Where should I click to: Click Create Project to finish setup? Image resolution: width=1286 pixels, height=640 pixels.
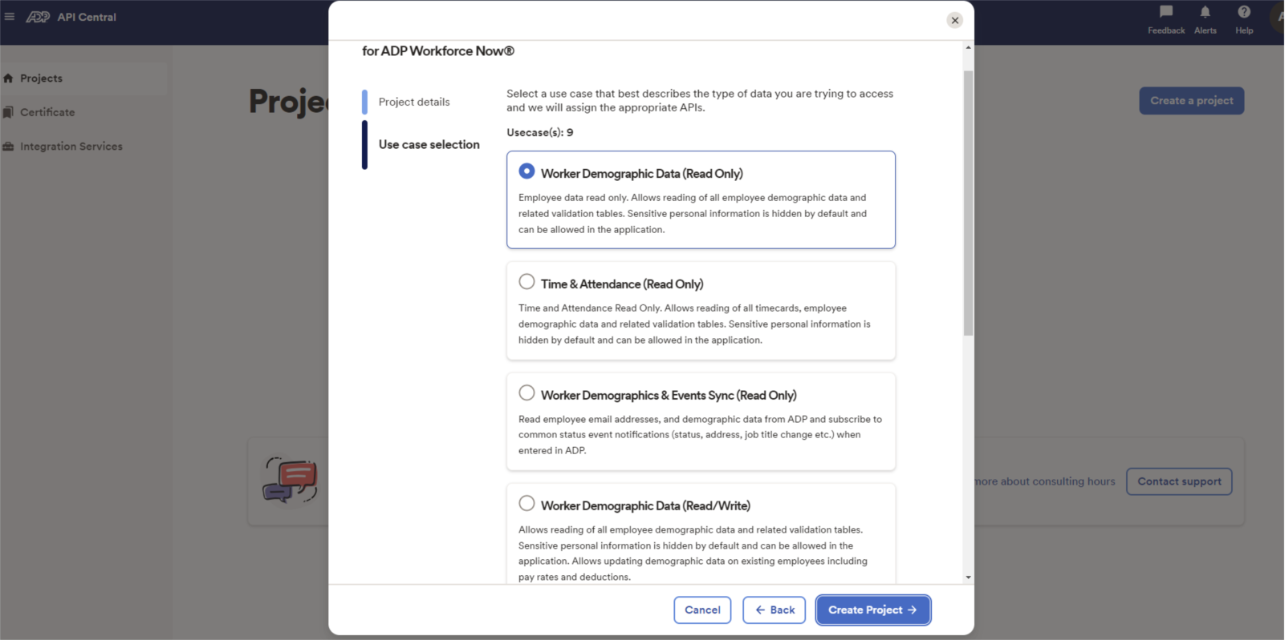872,610
